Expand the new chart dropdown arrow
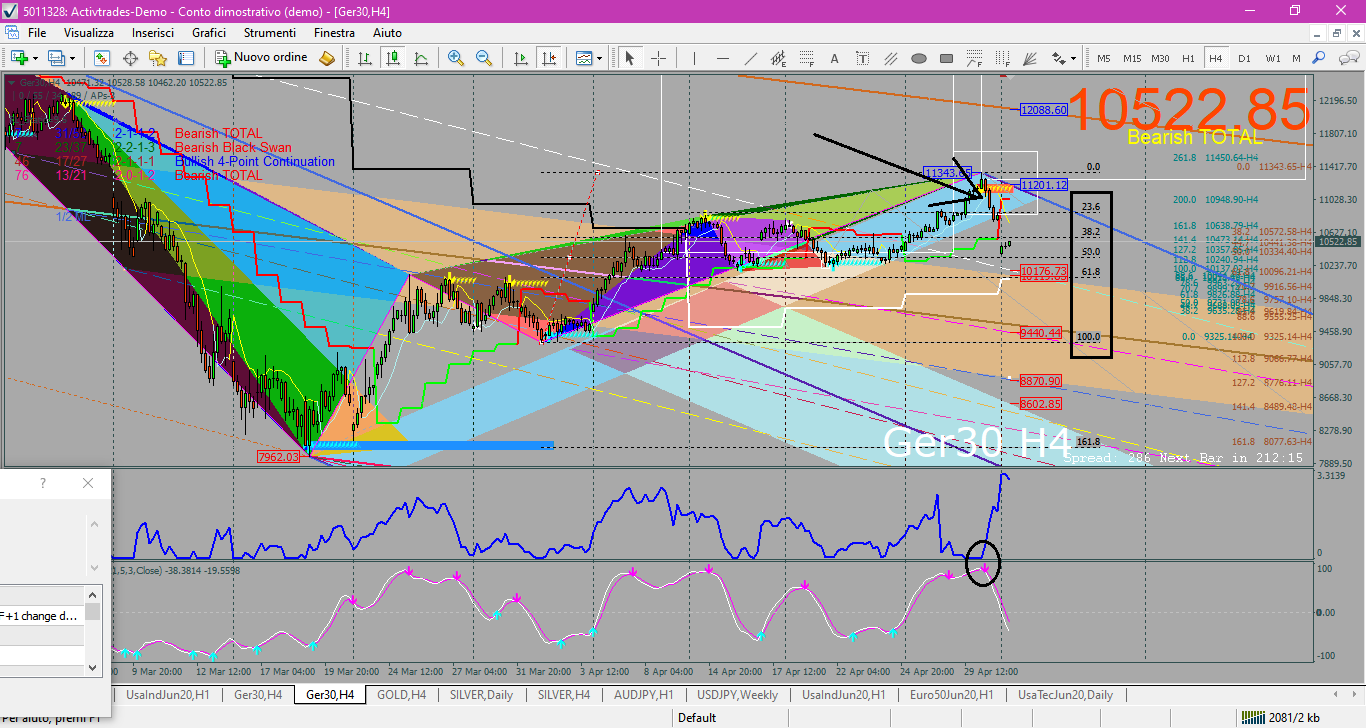 pyautogui.click(x=35, y=58)
